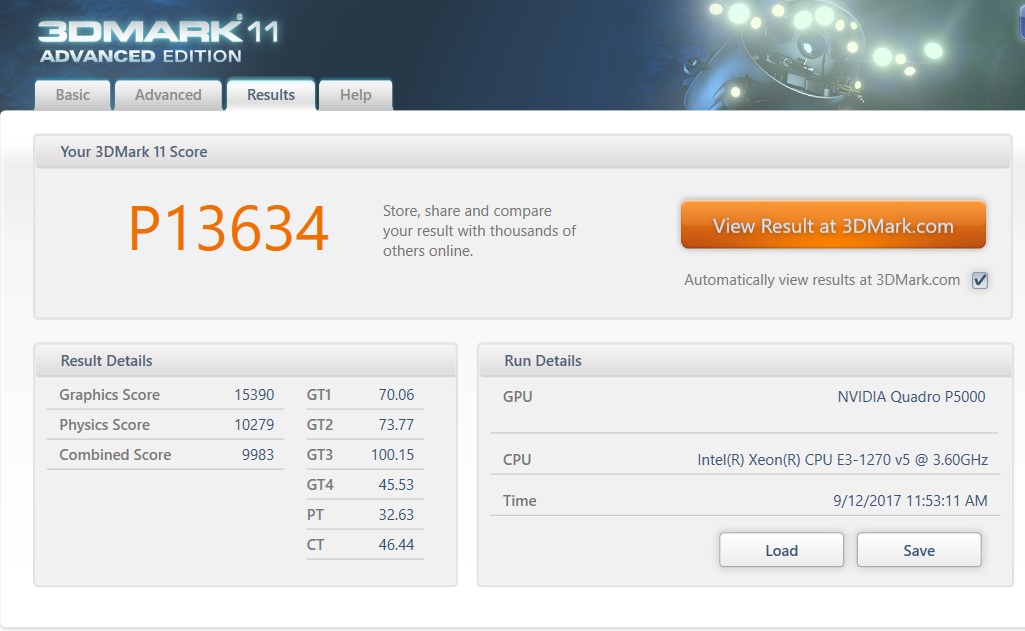Click the P13634 overall score
This screenshot has width=1025, height=631.
[x=228, y=229]
